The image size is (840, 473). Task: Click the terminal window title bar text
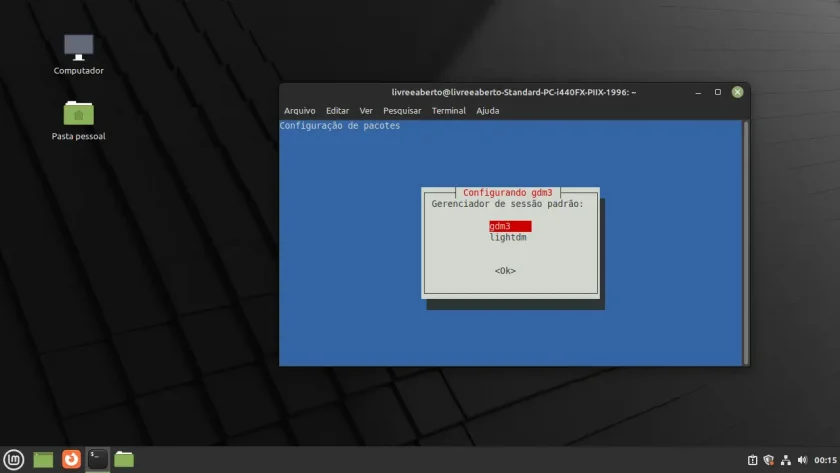click(514, 92)
